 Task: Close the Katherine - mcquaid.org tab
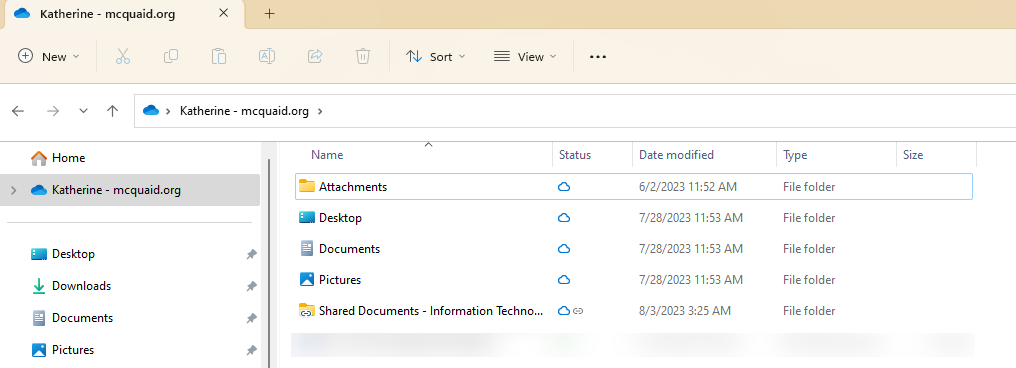click(224, 13)
